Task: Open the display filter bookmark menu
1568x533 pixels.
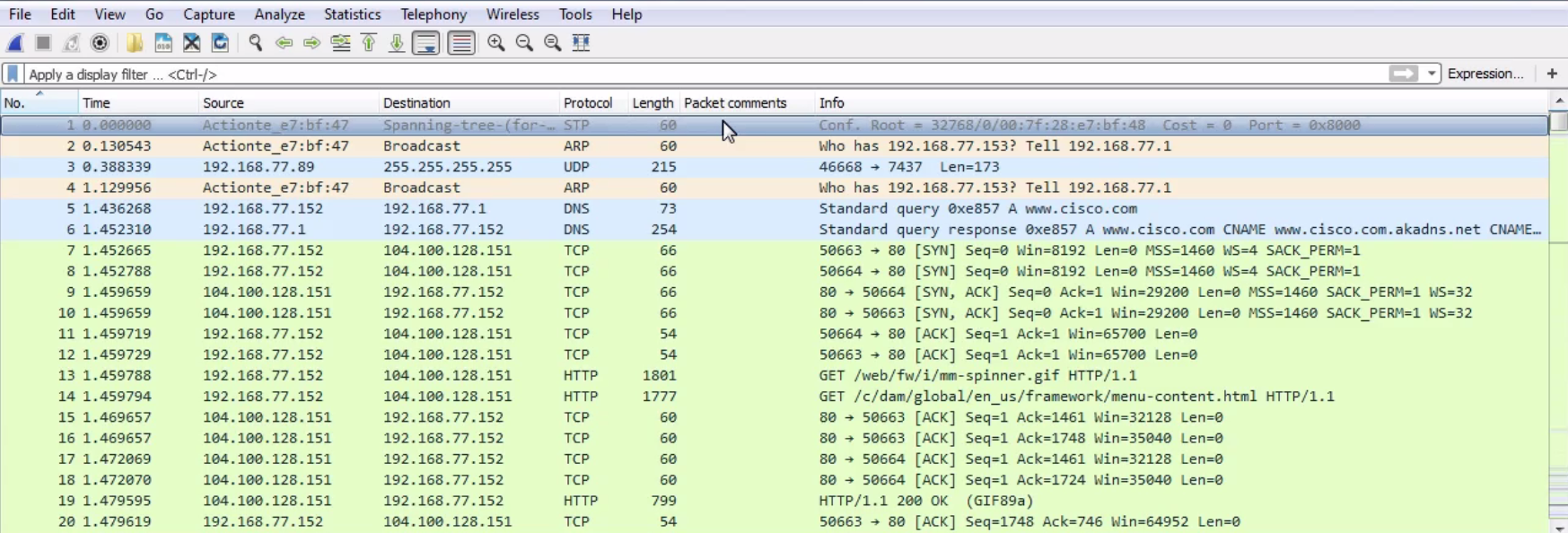Action: click(x=13, y=74)
